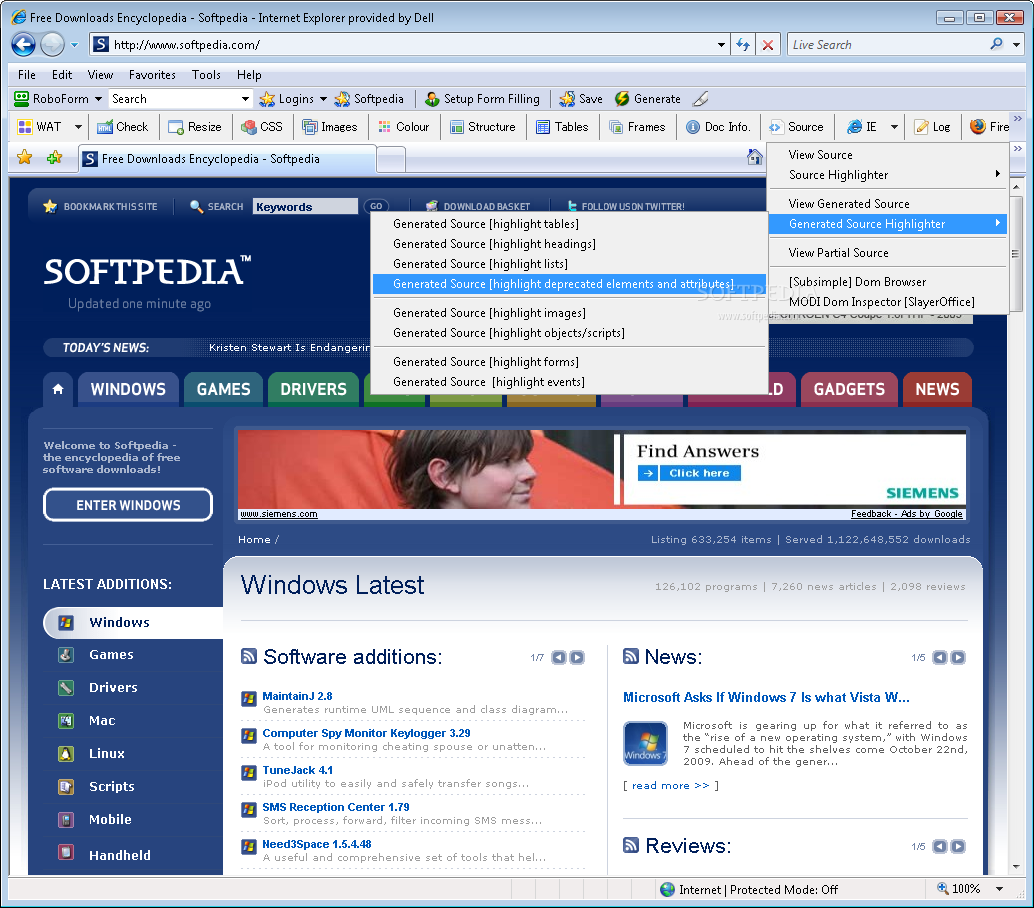Switch to the DRIVERS tab
The image size is (1034, 908).
313,389
